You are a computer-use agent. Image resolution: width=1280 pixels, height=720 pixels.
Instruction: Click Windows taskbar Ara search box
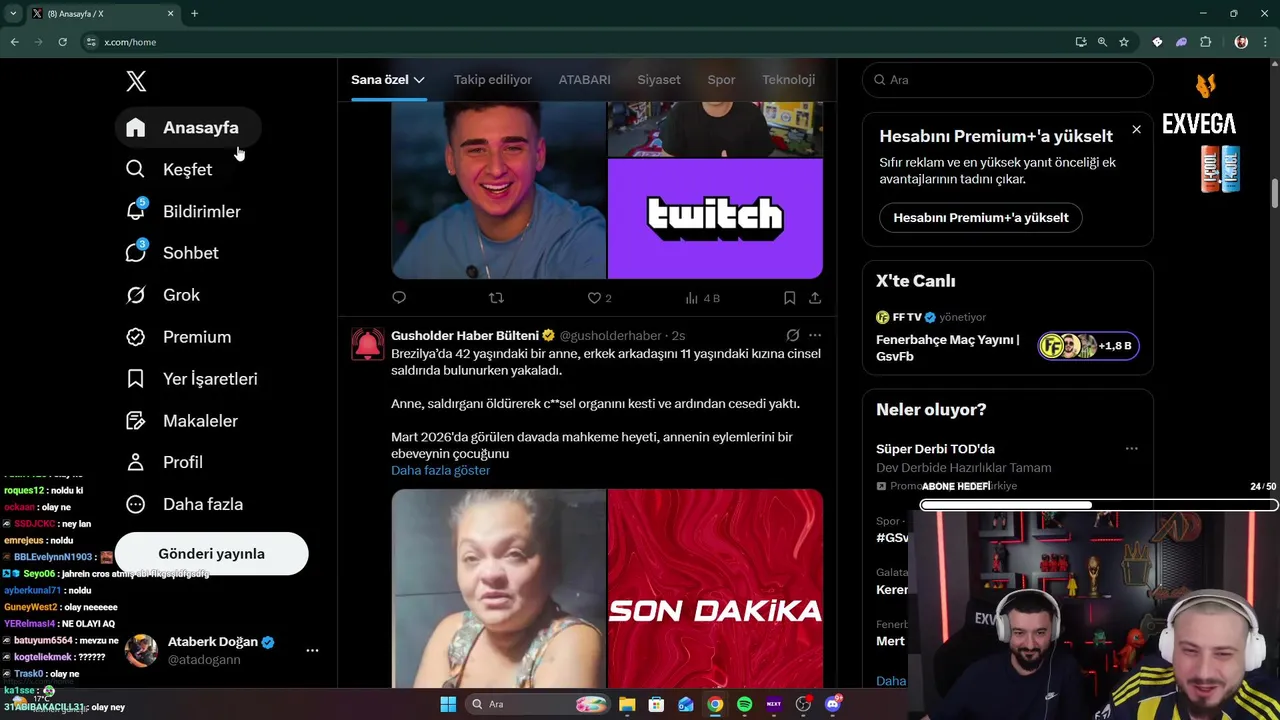click(x=539, y=704)
